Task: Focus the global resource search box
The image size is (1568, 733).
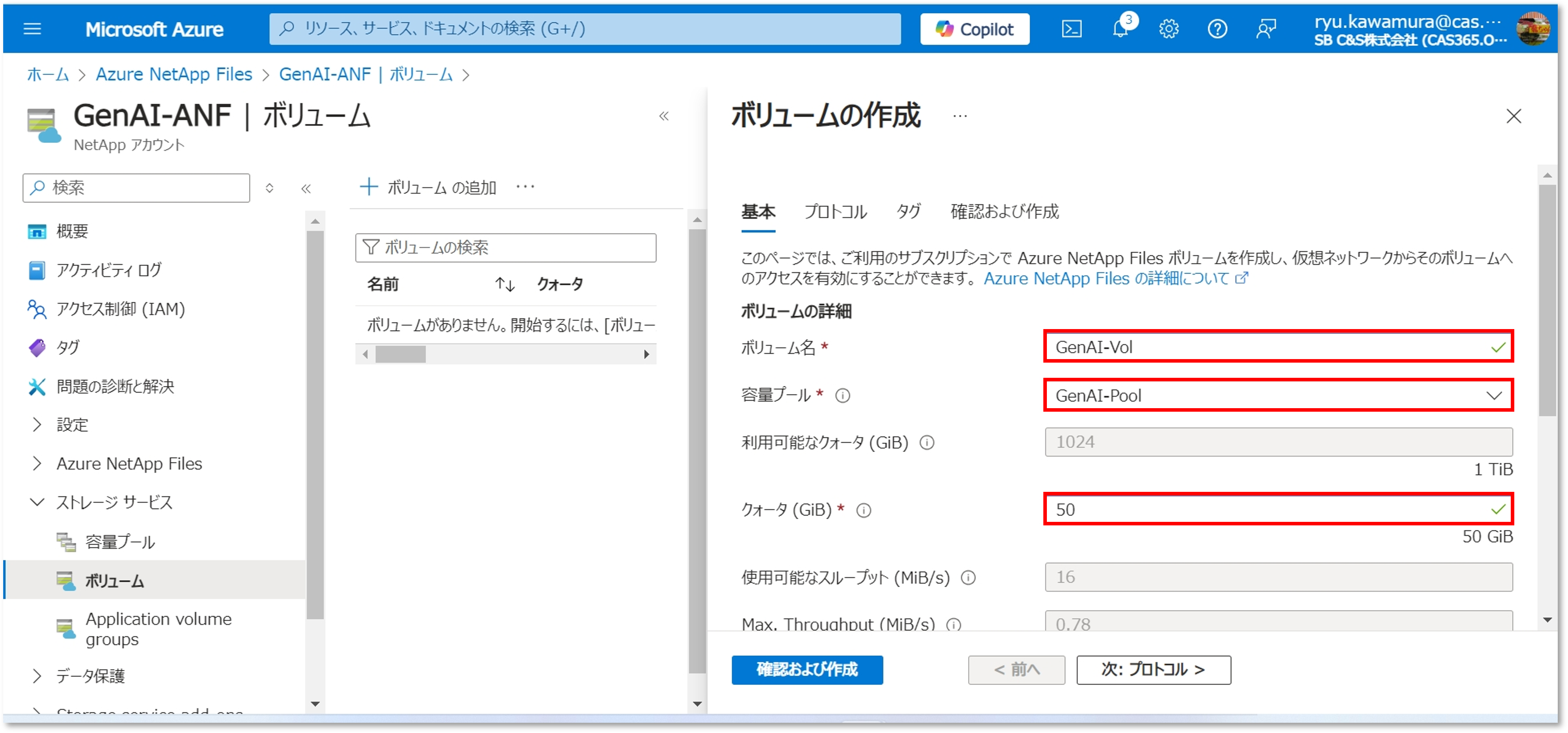Action: [585, 29]
